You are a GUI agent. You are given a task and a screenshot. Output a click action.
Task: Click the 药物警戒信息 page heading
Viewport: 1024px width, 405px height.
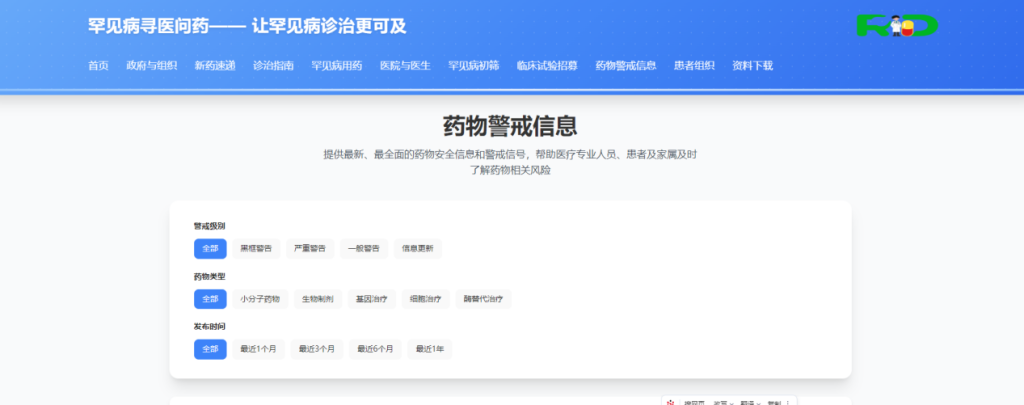510,125
